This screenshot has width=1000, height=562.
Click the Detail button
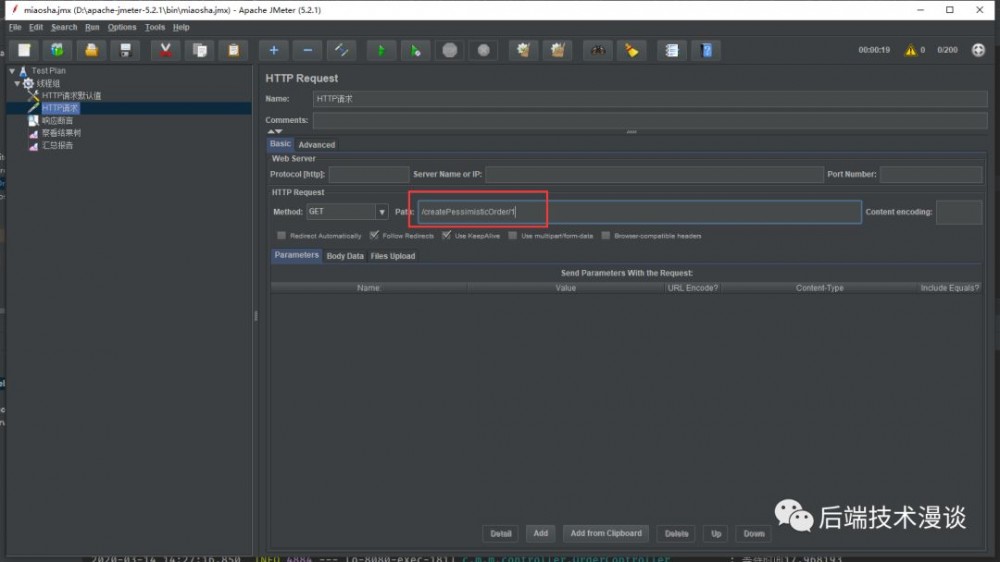(501, 533)
